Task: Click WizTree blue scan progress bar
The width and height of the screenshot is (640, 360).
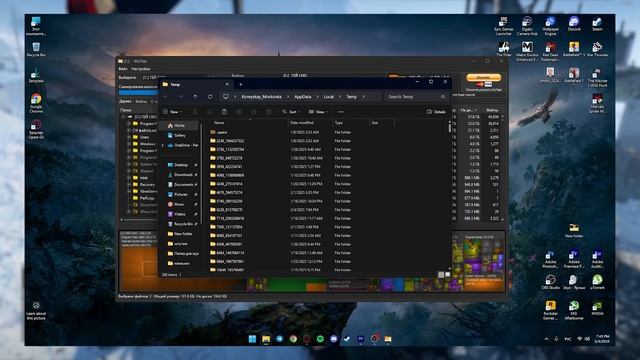Action: coord(138,93)
